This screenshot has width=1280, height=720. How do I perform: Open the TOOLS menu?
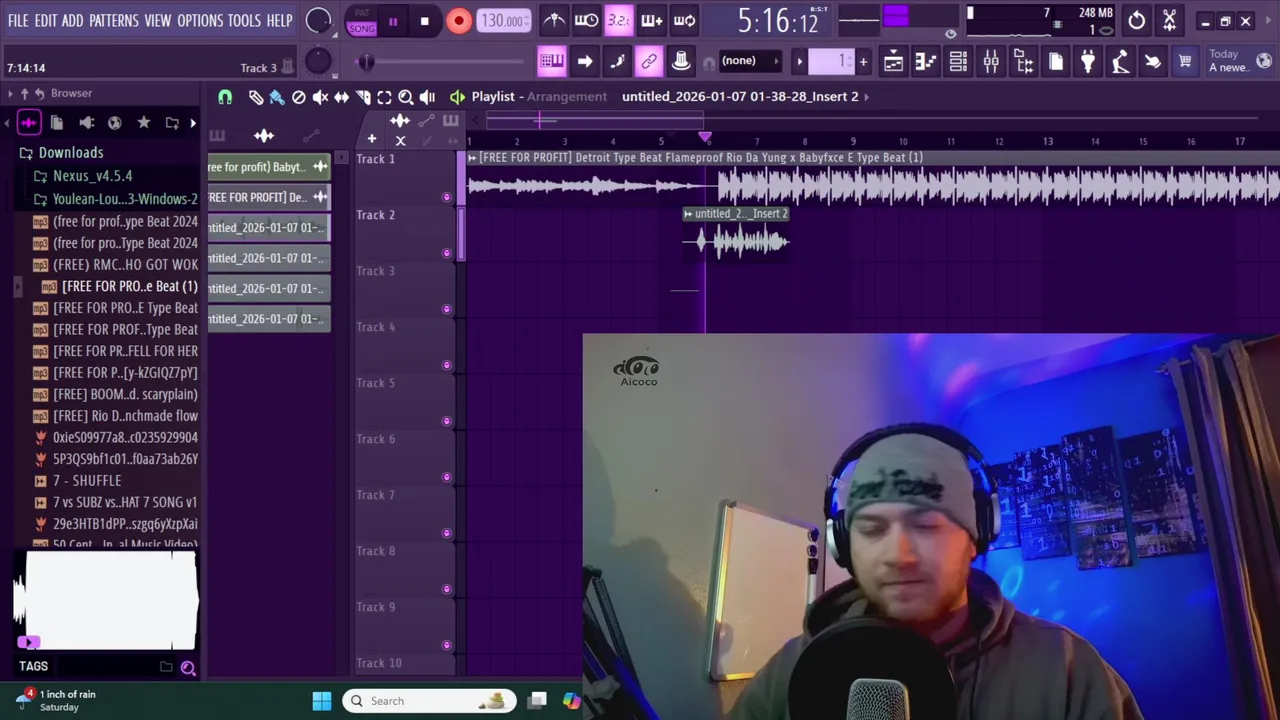(x=244, y=20)
